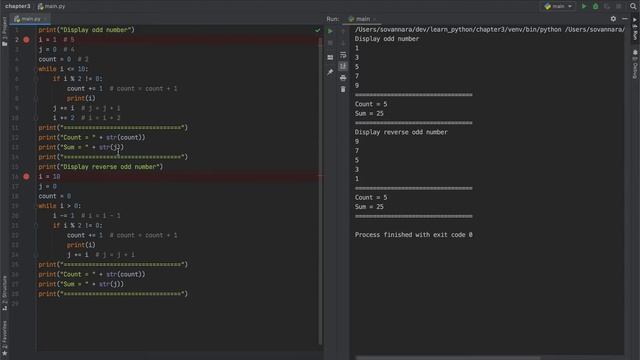The width and height of the screenshot is (640, 360).
Task: Open Run tool window on right sidebar
Action: (x=635, y=29)
